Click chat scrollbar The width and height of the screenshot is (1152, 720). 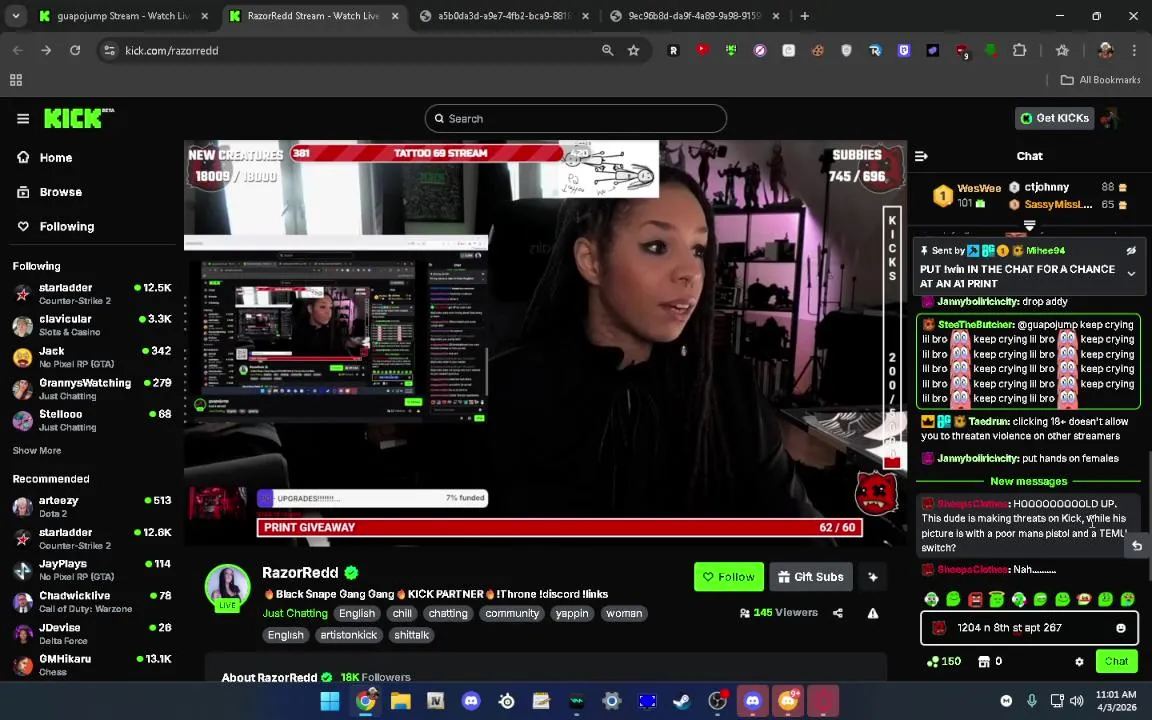pyautogui.click(x=1148, y=514)
